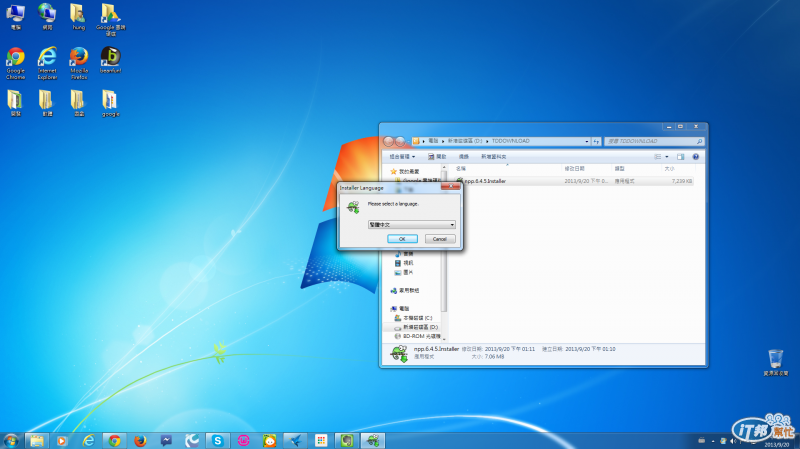Toggle the preview pane button
Viewport: 800px width, 449px height.
click(681, 157)
